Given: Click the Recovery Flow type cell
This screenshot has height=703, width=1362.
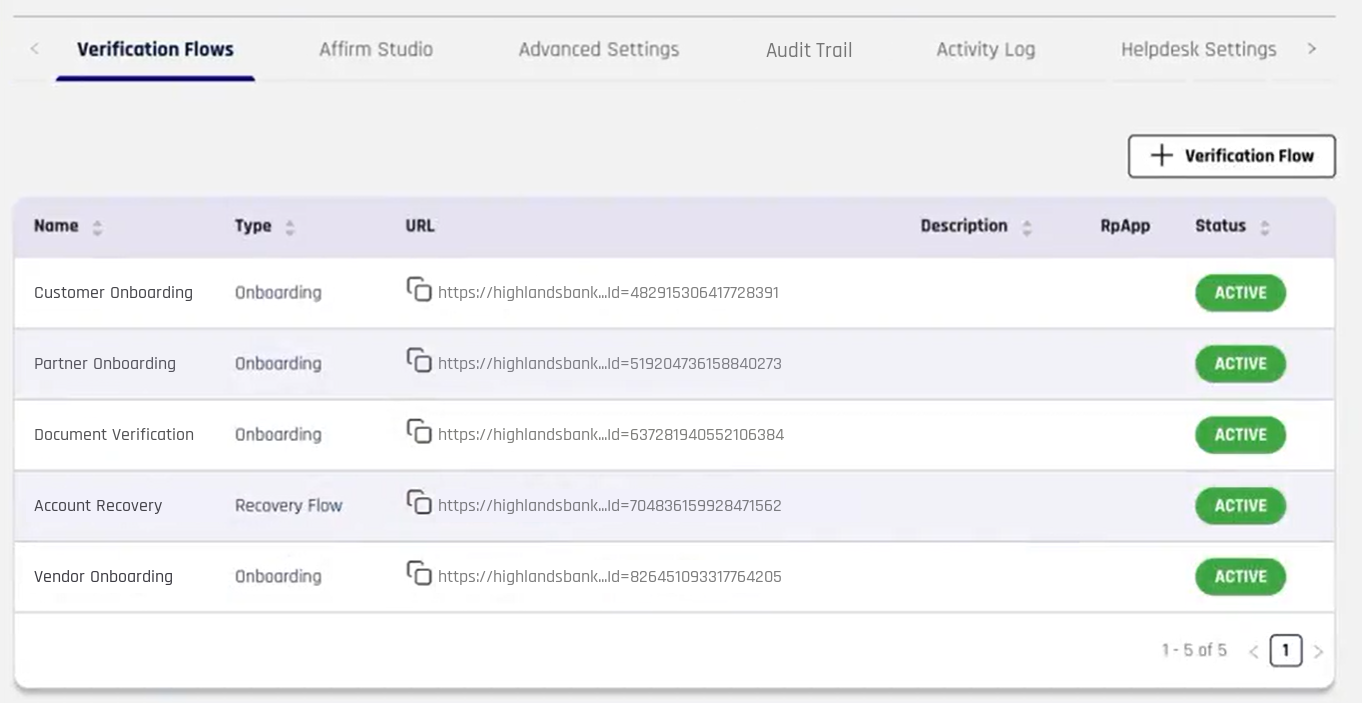Looking at the screenshot, I should [x=289, y=506].
